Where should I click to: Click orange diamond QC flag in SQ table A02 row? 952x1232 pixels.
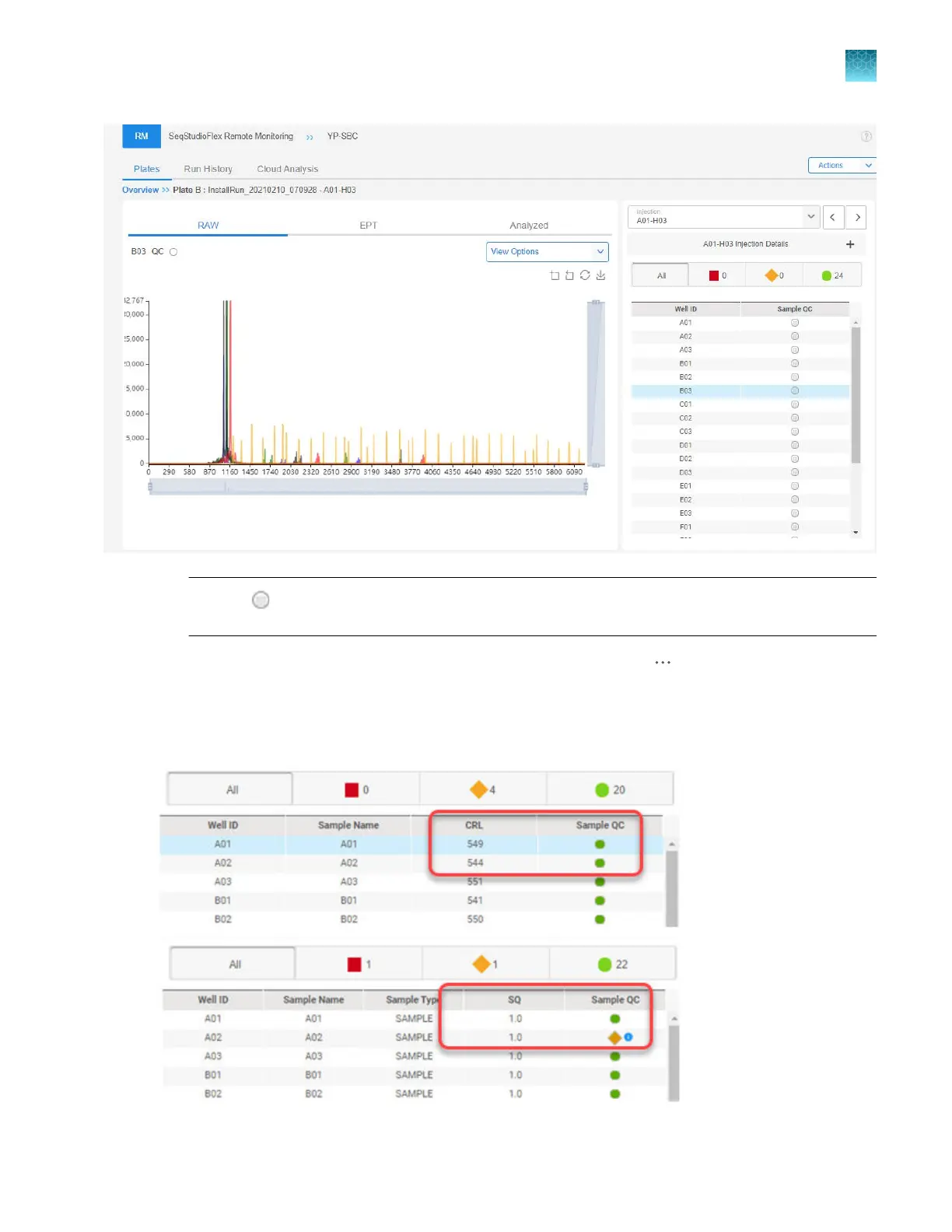click(x=614, y=1038)
